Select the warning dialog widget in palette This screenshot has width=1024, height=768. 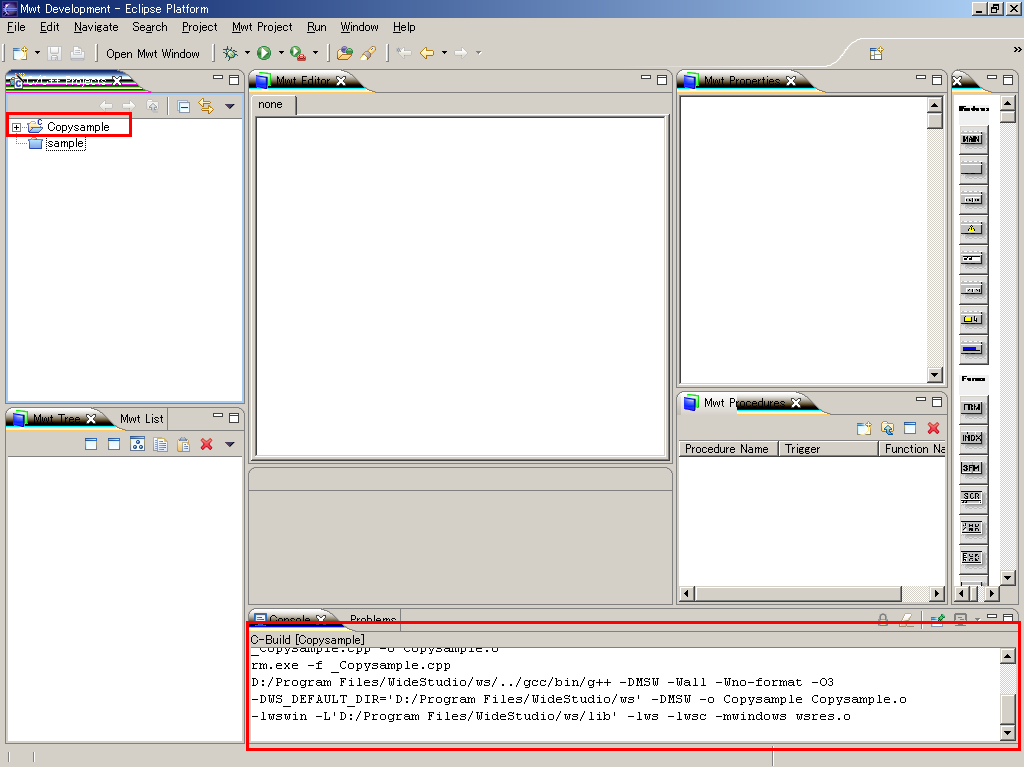tap(972, 229)
